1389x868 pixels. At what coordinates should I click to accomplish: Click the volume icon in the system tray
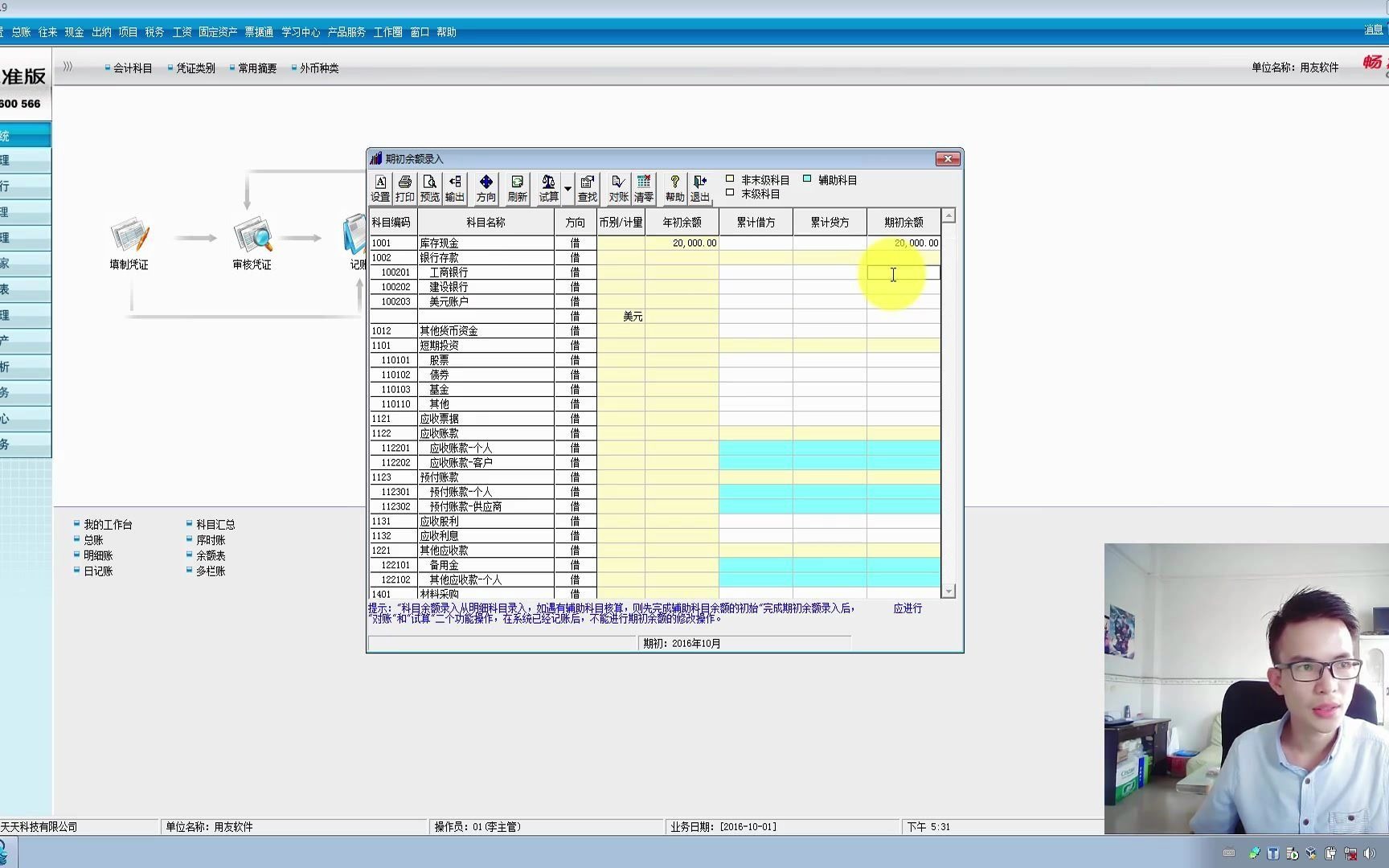(1370, 854)
